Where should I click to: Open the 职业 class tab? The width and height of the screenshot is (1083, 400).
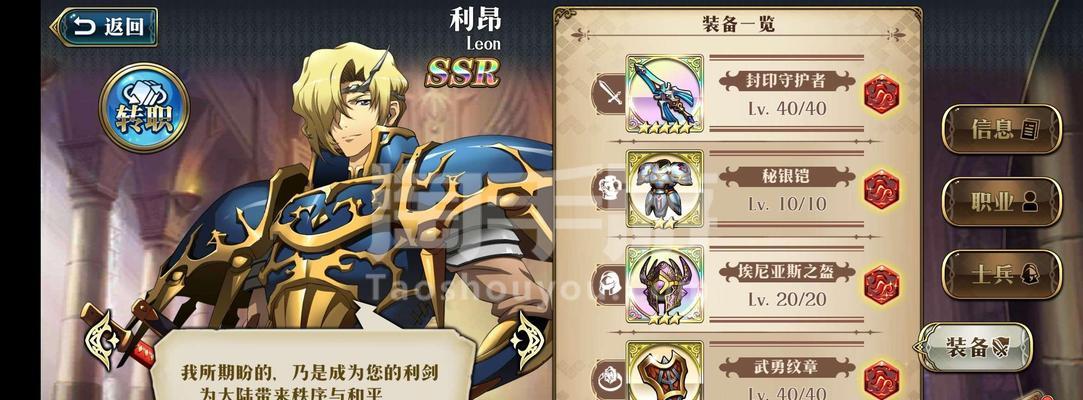[1001, 202]
